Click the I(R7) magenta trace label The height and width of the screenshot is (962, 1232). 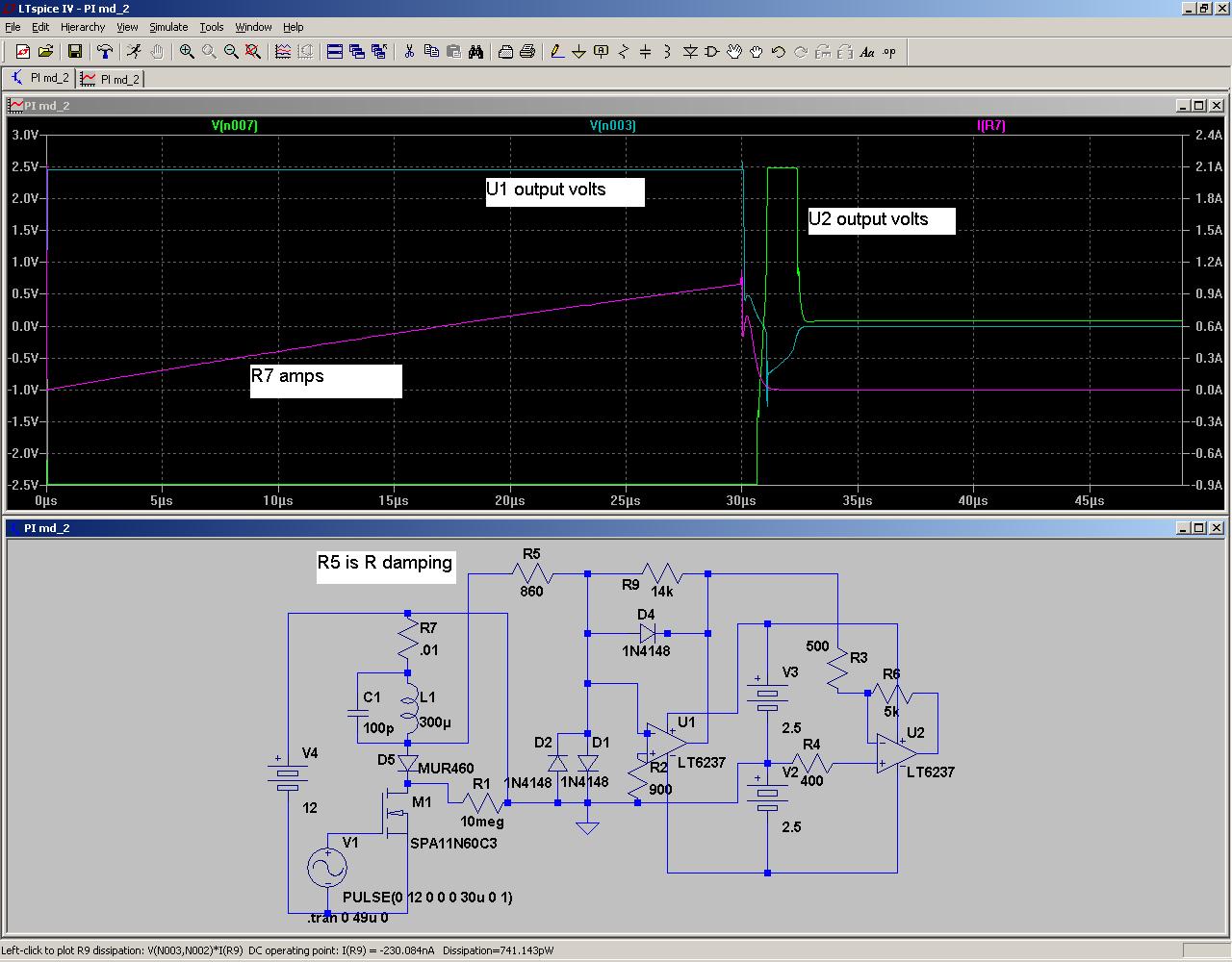[990, 126]
